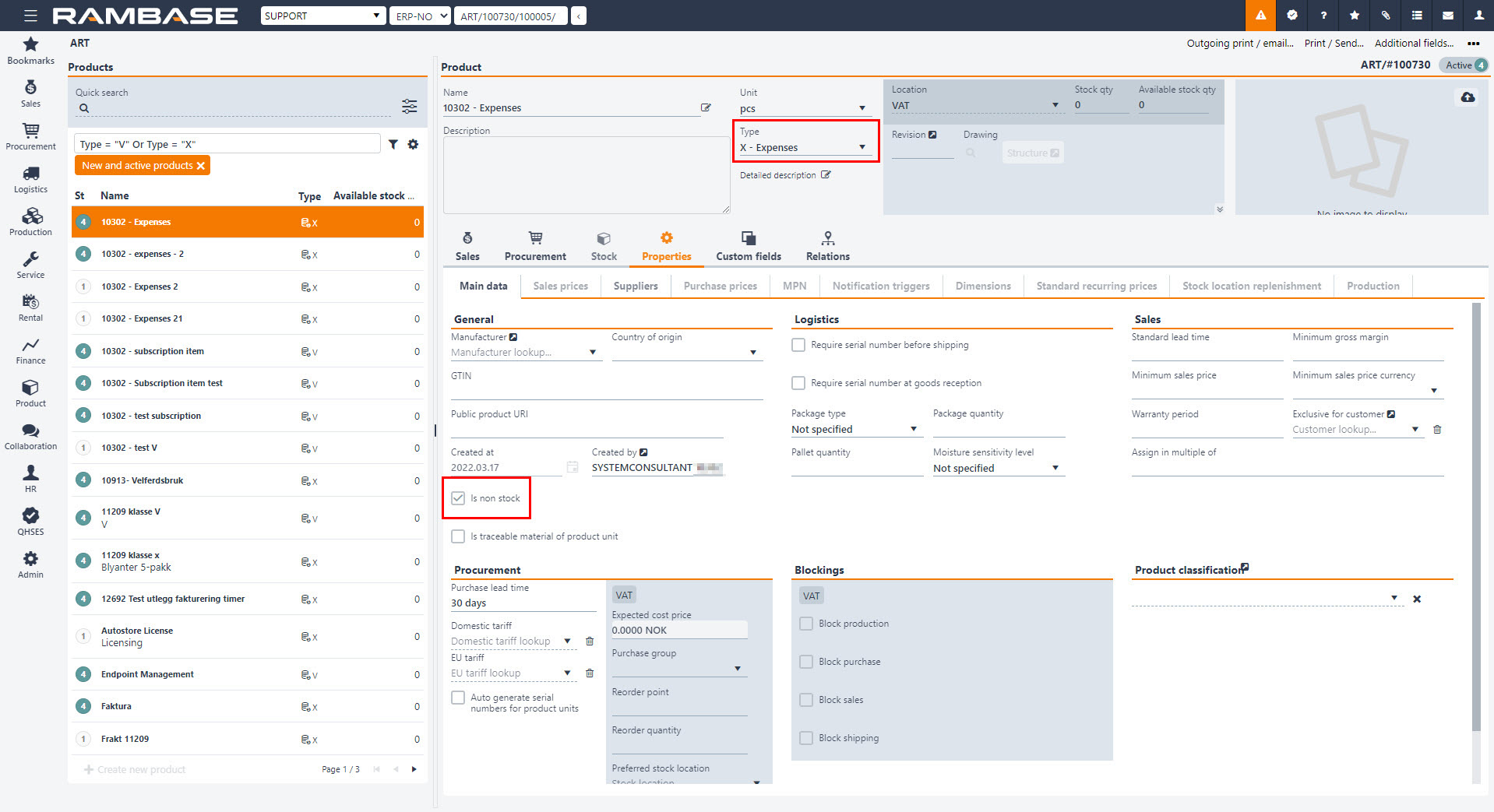
Task: Open the Custom fields tab
Action: (748, 246)
